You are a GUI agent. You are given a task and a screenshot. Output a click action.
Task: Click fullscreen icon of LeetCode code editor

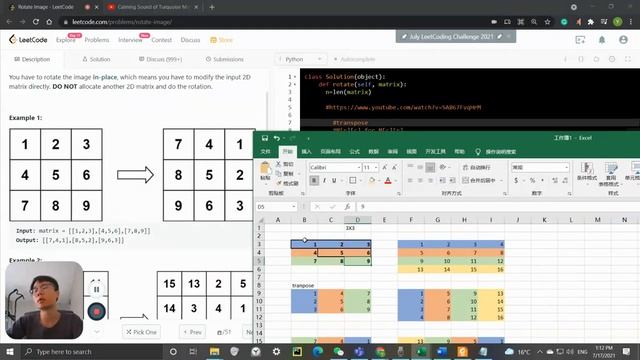pos(628,59)
